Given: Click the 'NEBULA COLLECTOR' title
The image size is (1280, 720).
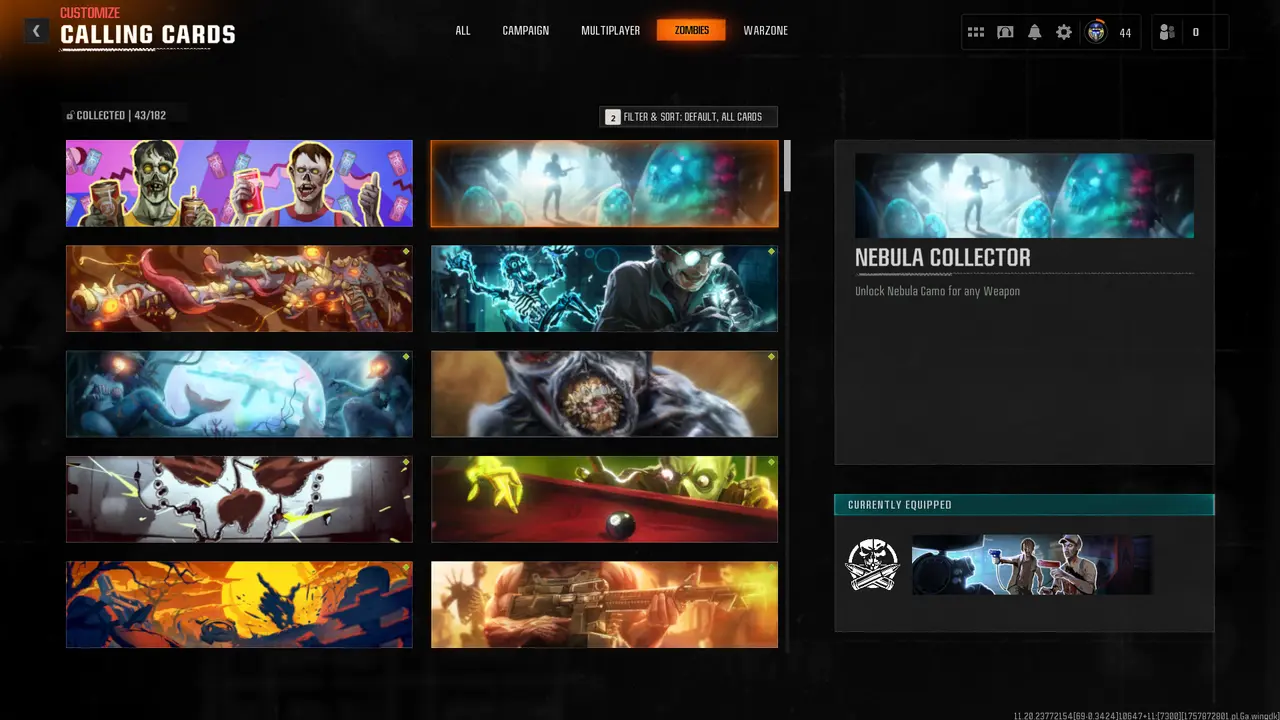Looking at the screenshot, I should coord(943,258).
